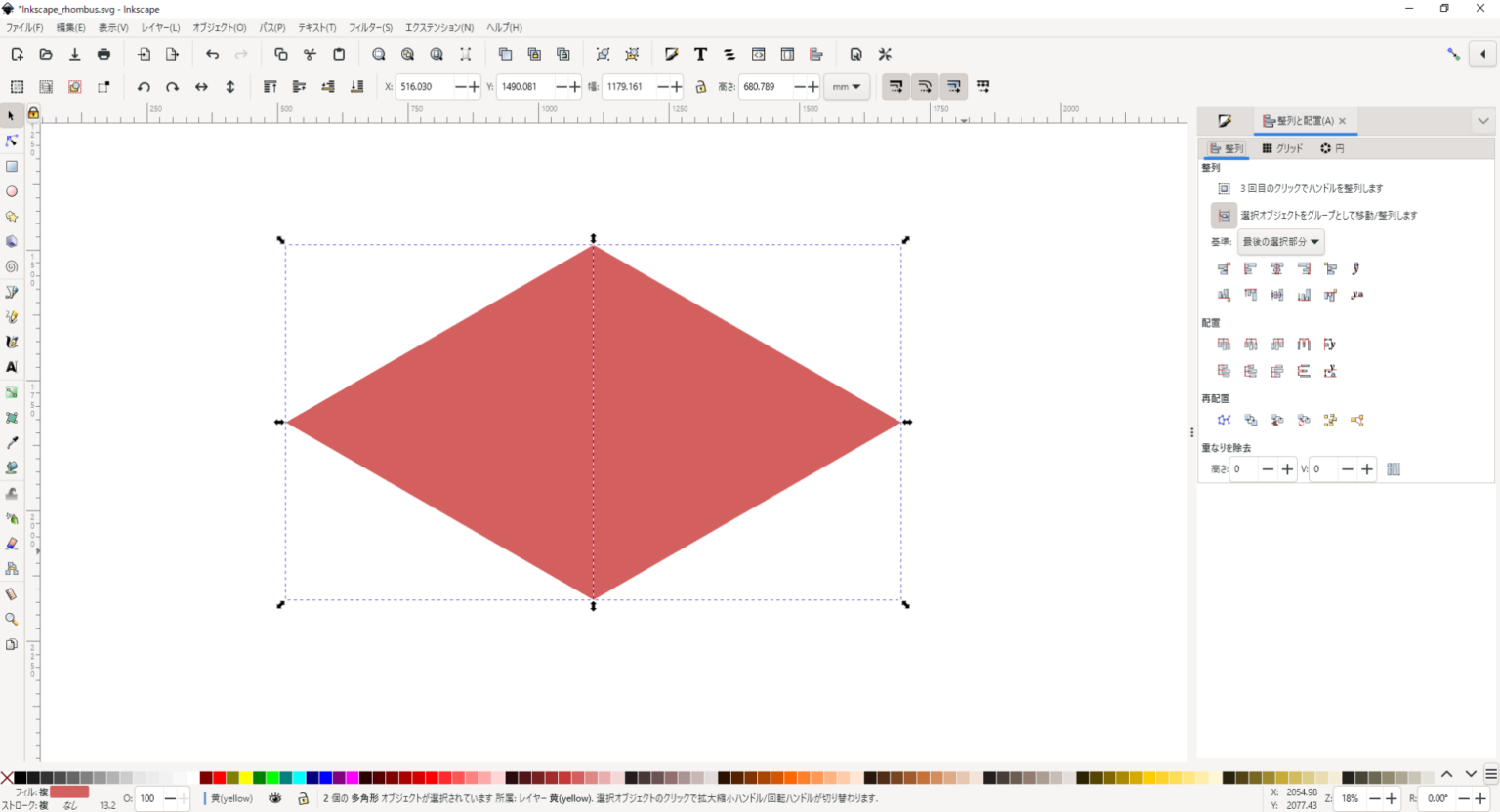
Task: Toggle visibility of yellow layer
Action: (x=275, y=798)
